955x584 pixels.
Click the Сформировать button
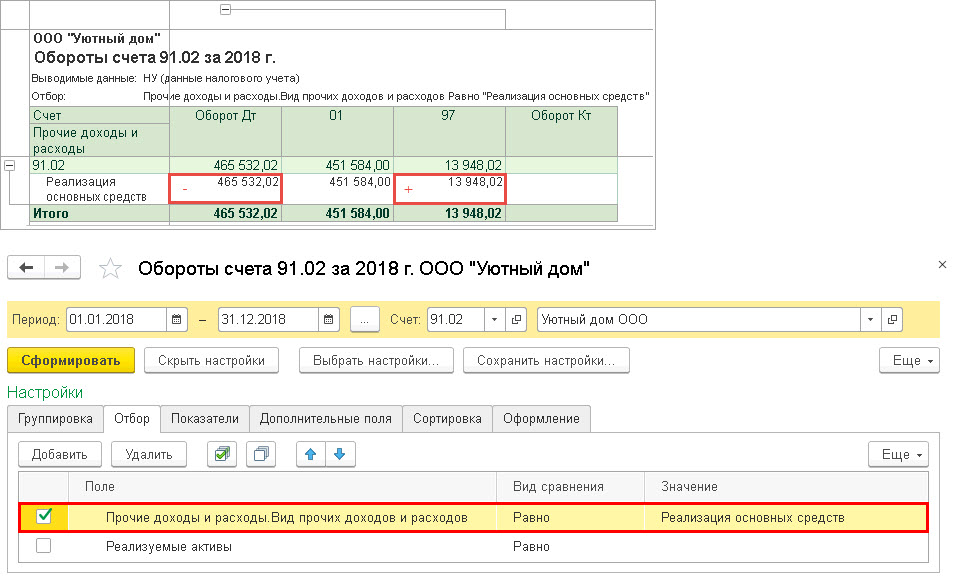click(71, 361)
